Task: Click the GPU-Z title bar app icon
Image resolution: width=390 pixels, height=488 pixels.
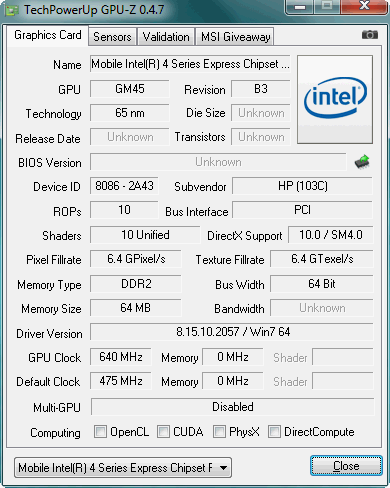Action: [12, 10]
